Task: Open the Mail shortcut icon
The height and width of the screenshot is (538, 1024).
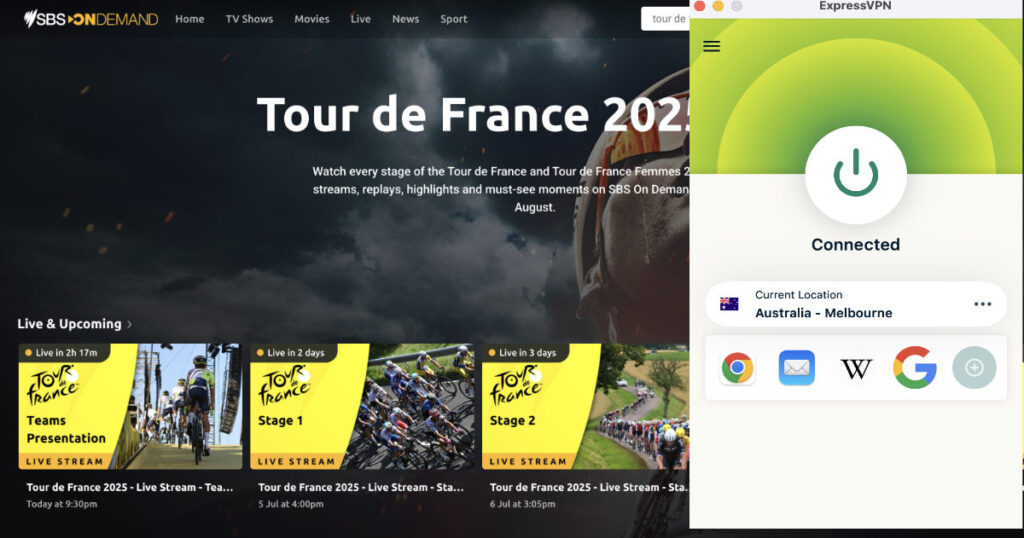Action: [x=796, y=368]
